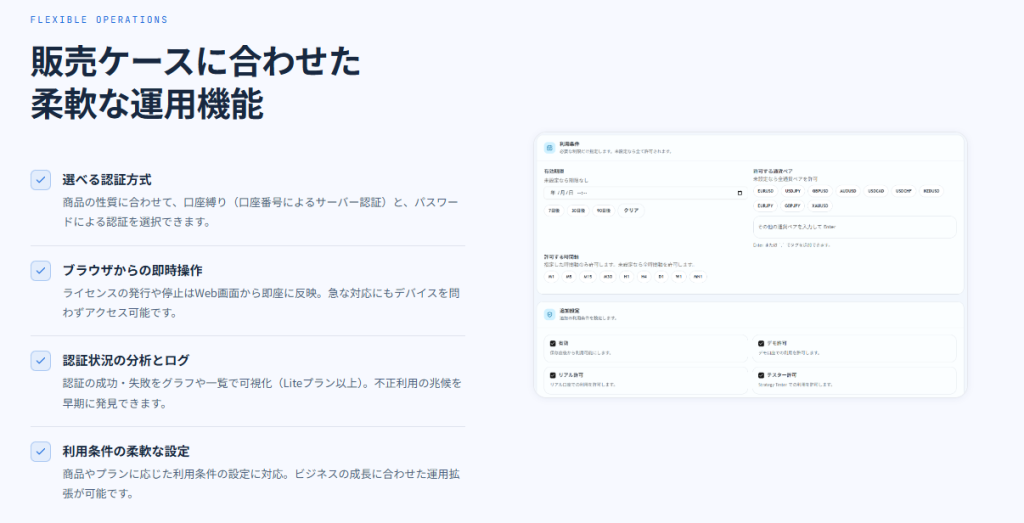Click the check icon beside 利用条件の柔軟な設定
The width and height of the screenshot is (1024, 523).
pos(40,451)
